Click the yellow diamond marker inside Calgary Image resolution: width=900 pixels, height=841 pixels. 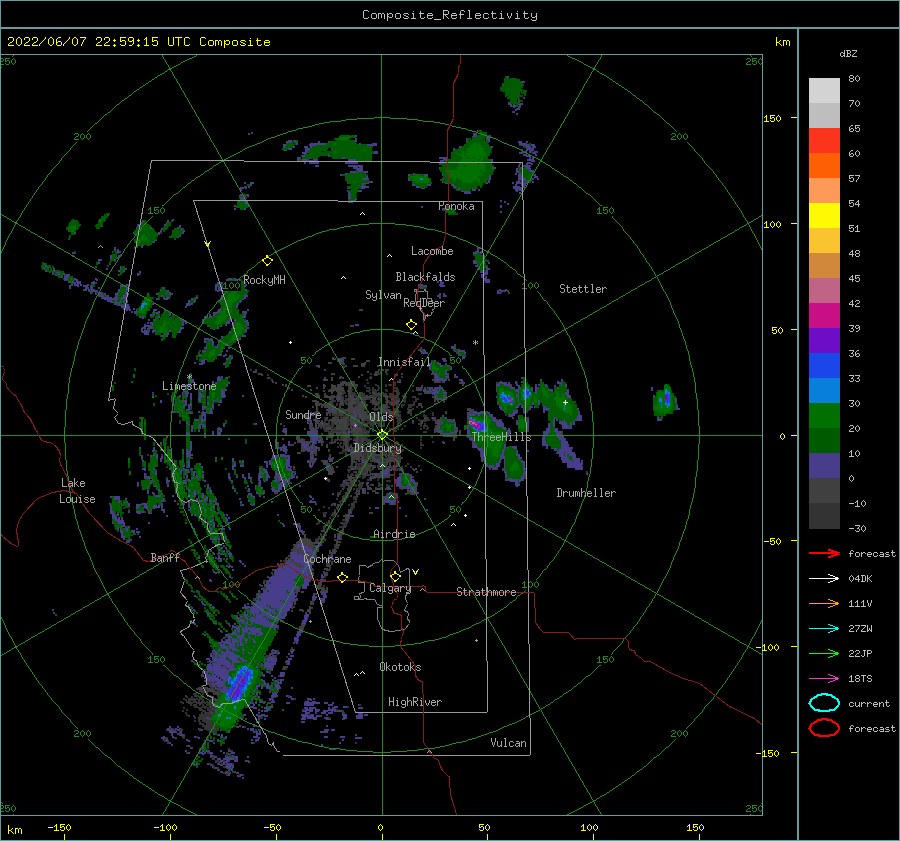[395, 576]
